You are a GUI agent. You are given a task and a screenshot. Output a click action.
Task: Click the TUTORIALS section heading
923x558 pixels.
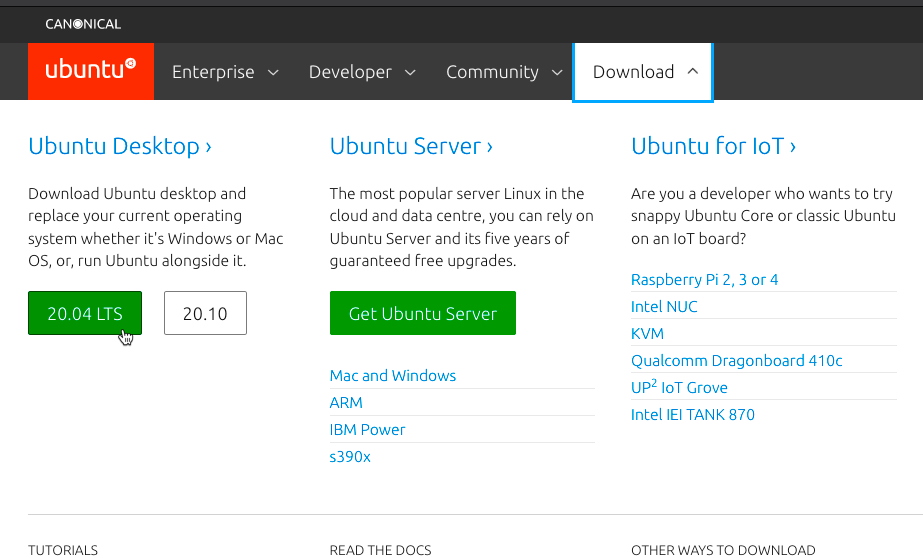pos(63,550)
